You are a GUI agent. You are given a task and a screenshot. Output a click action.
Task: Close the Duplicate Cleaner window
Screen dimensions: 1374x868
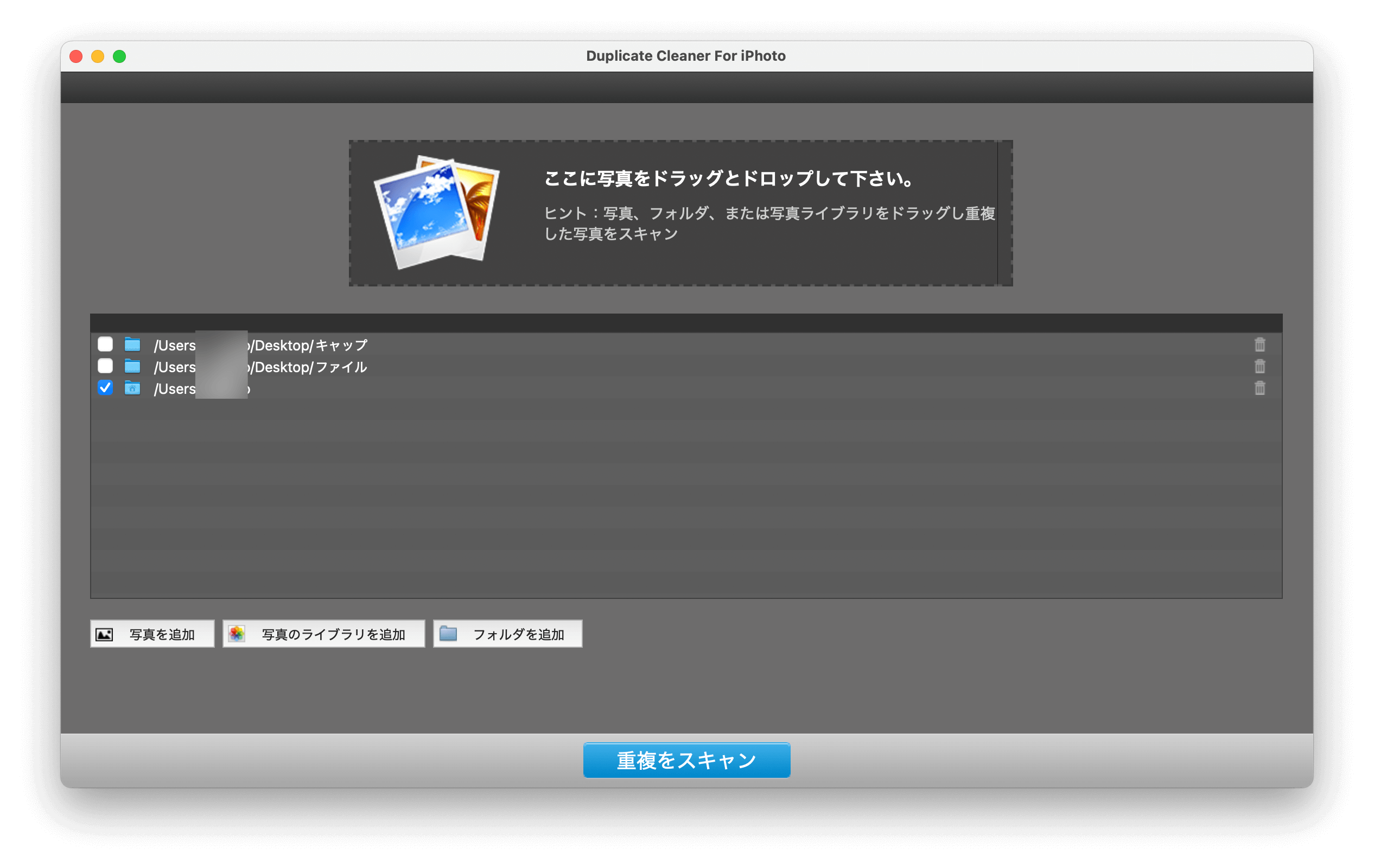76,56
